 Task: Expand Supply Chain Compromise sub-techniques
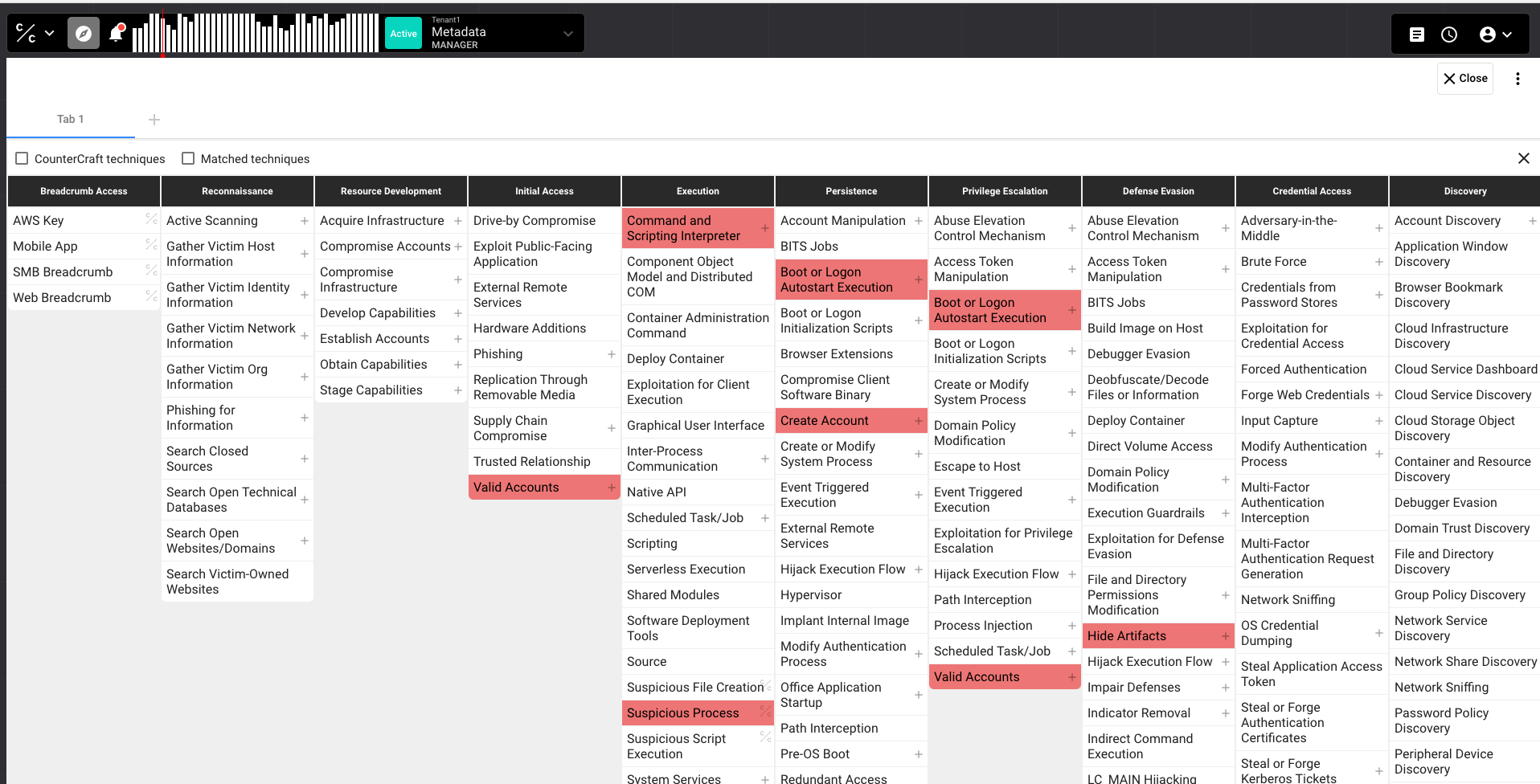612,428
